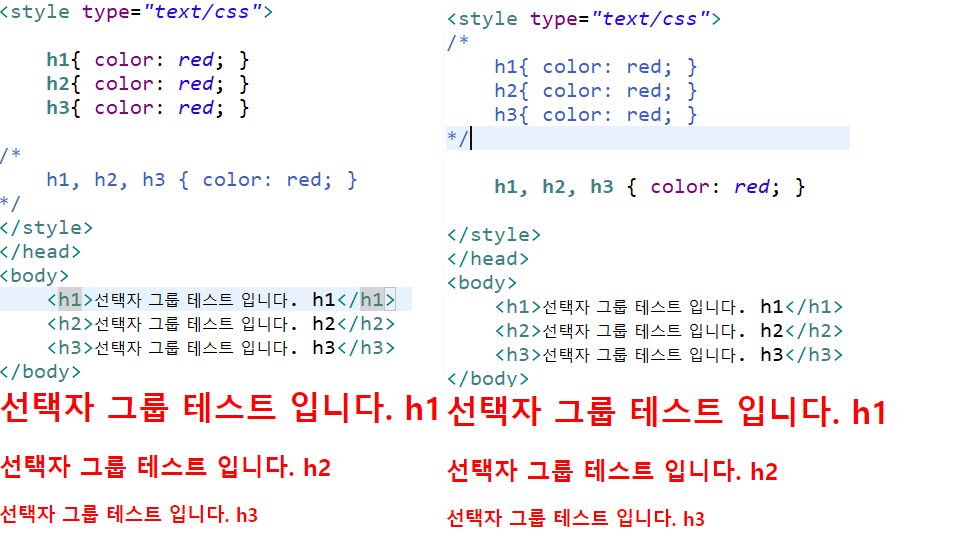This screenshot has width=974, height=541.
Task: Click the rendered red h3 heading in left output
Action: pyautogui.click(x=129, y=514)
